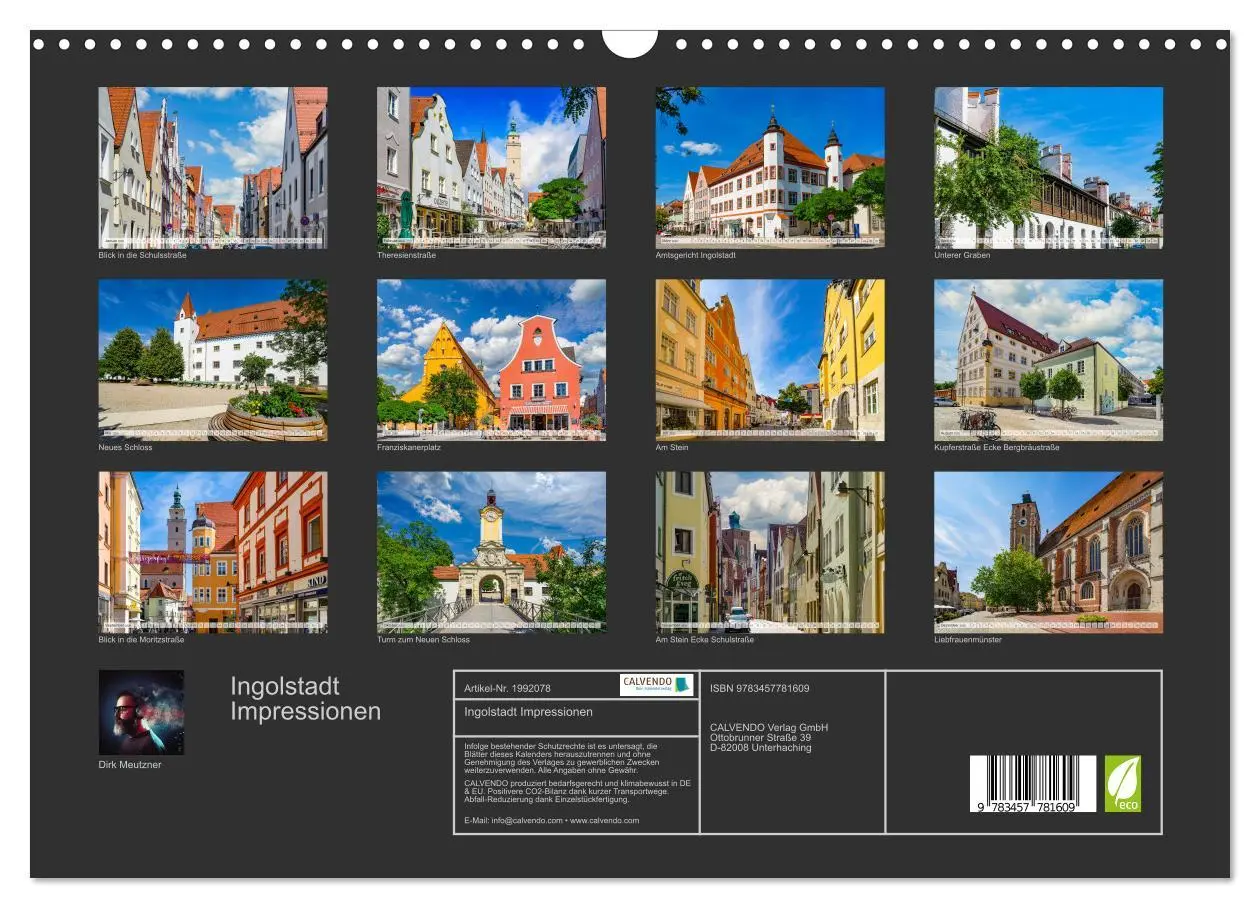
Task: Click the 'CALVENDO produziert bedarfsgerecht' paragraph
Action: 578,791
